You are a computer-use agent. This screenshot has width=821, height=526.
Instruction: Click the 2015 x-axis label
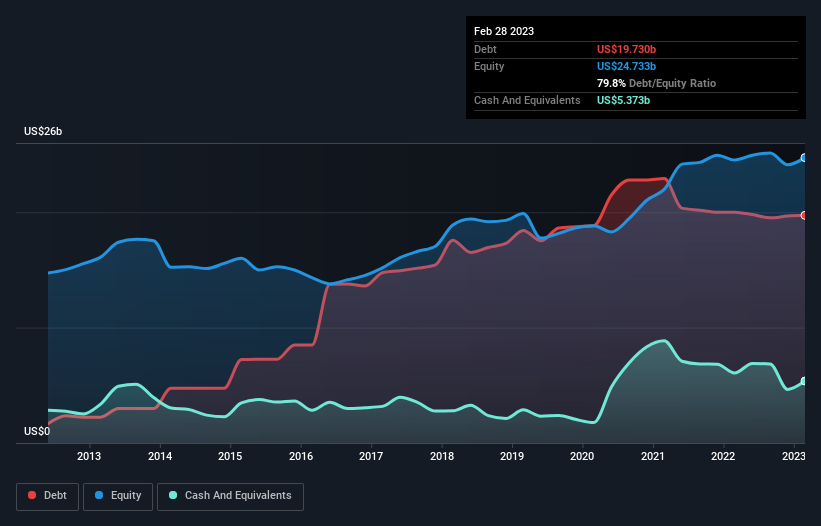230,456
